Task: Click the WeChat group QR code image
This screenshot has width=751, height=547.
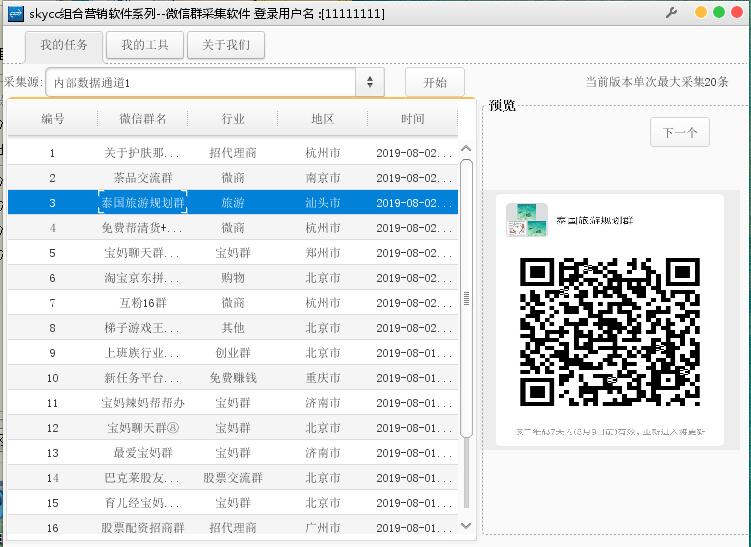Action: click(x=609, y=331)
